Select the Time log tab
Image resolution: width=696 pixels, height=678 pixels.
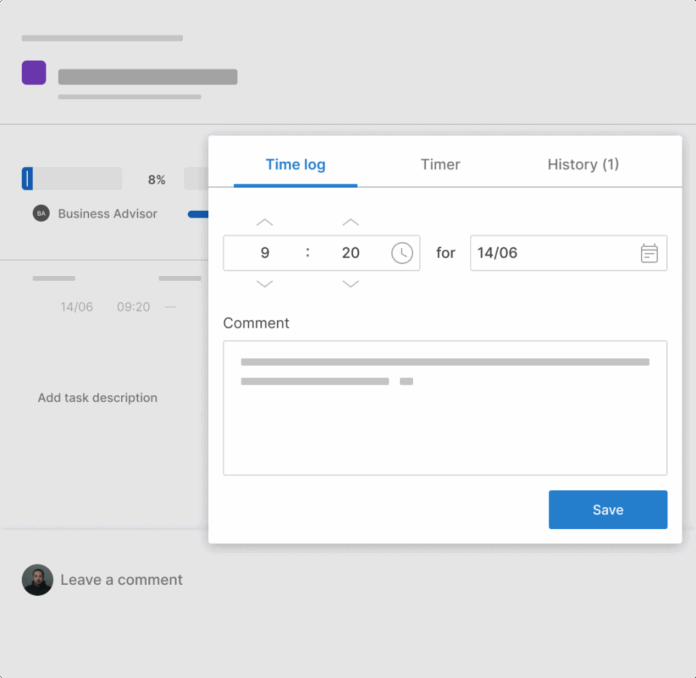pyautogui.click(x=295, y=165)
